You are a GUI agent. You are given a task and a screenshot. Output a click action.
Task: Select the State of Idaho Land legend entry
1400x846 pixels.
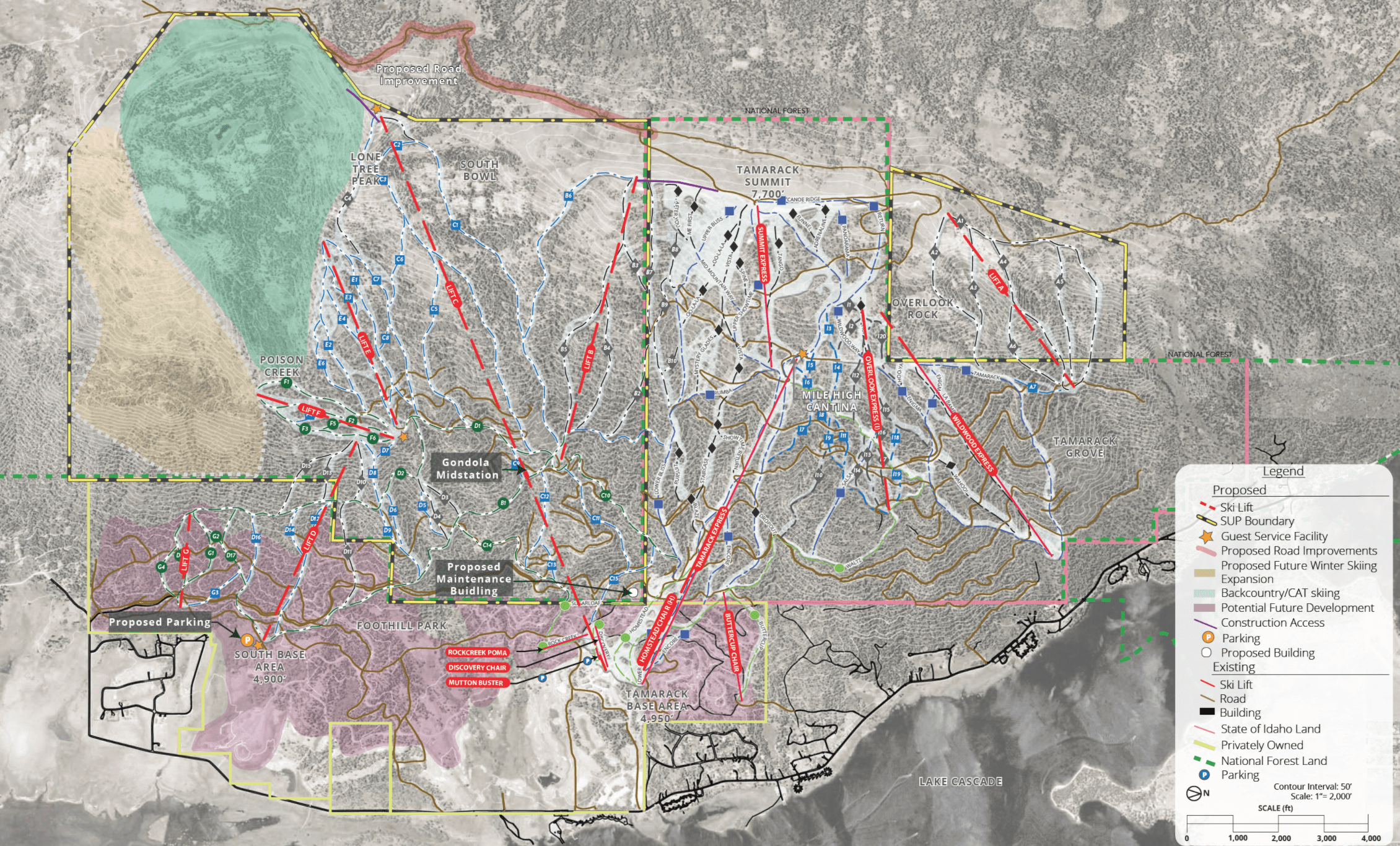point(1259,729)
